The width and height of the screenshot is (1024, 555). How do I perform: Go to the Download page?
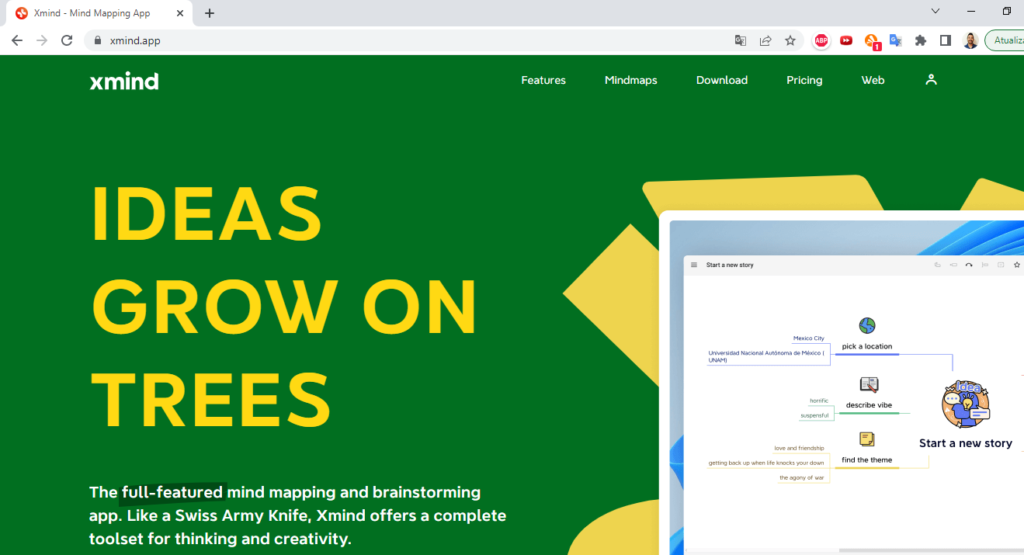[x=722, y=80]
